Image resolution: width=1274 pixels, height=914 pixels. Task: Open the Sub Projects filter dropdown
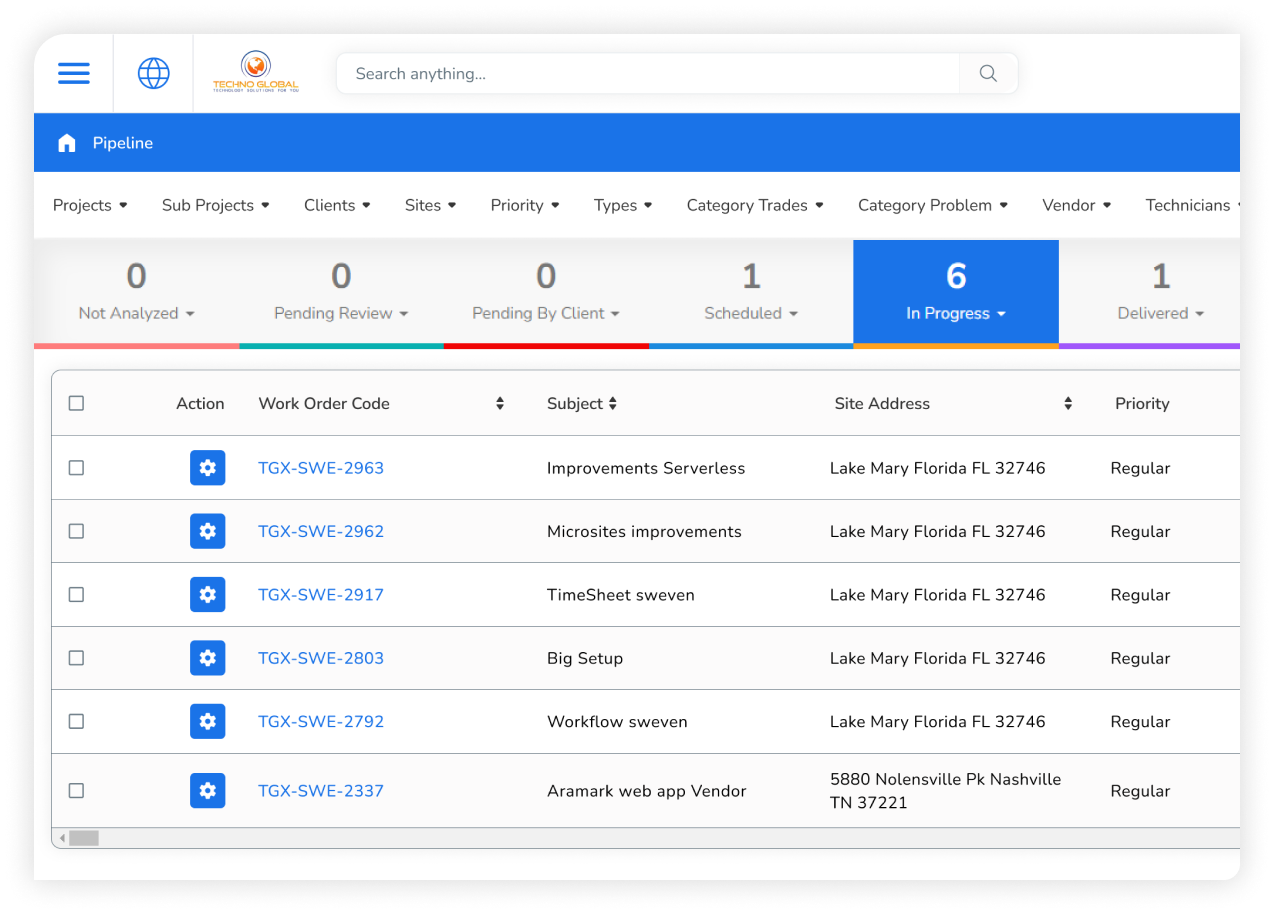point(216,205)
